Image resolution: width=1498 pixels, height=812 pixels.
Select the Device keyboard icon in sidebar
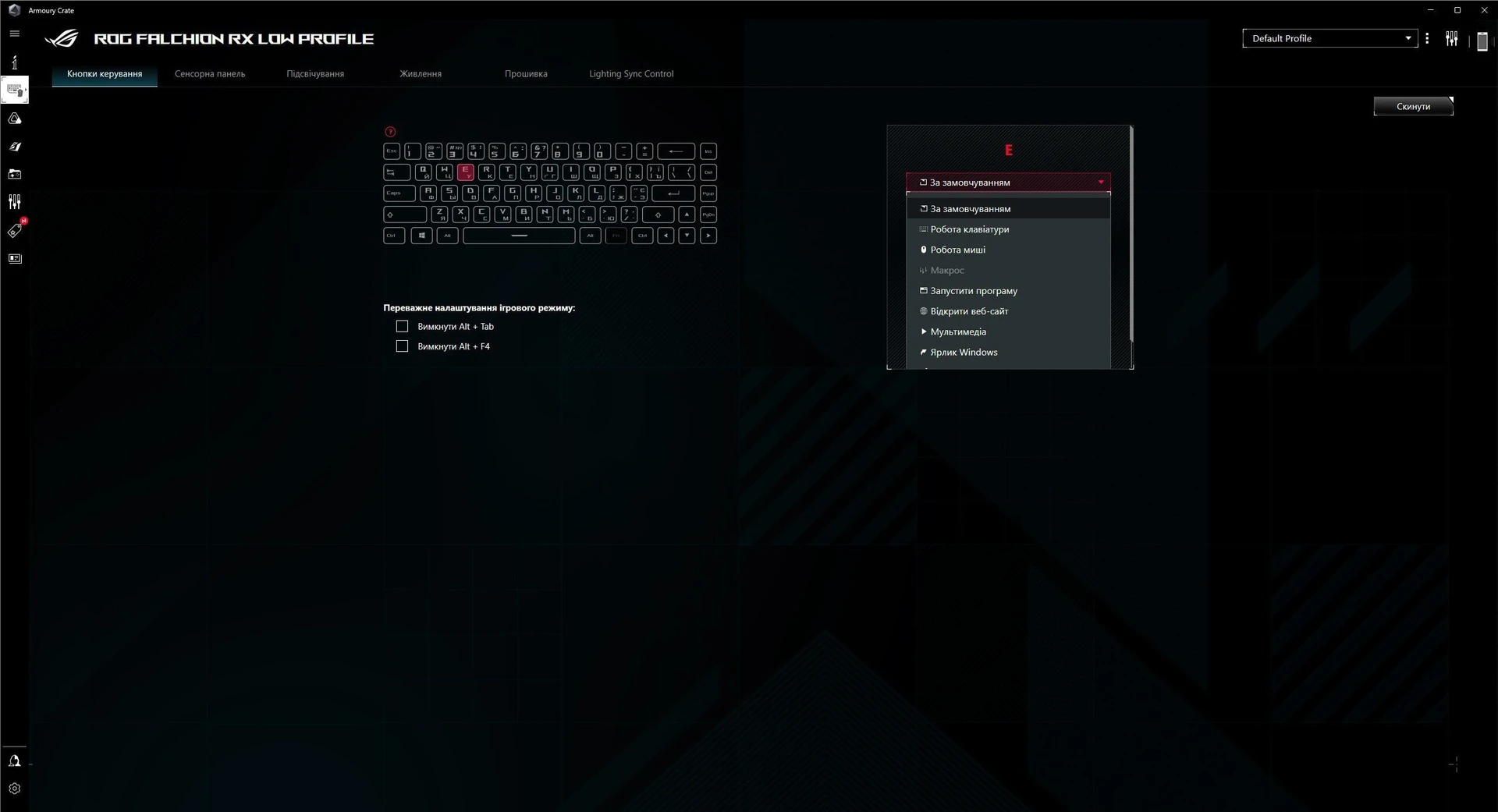(x=14, y=90)
